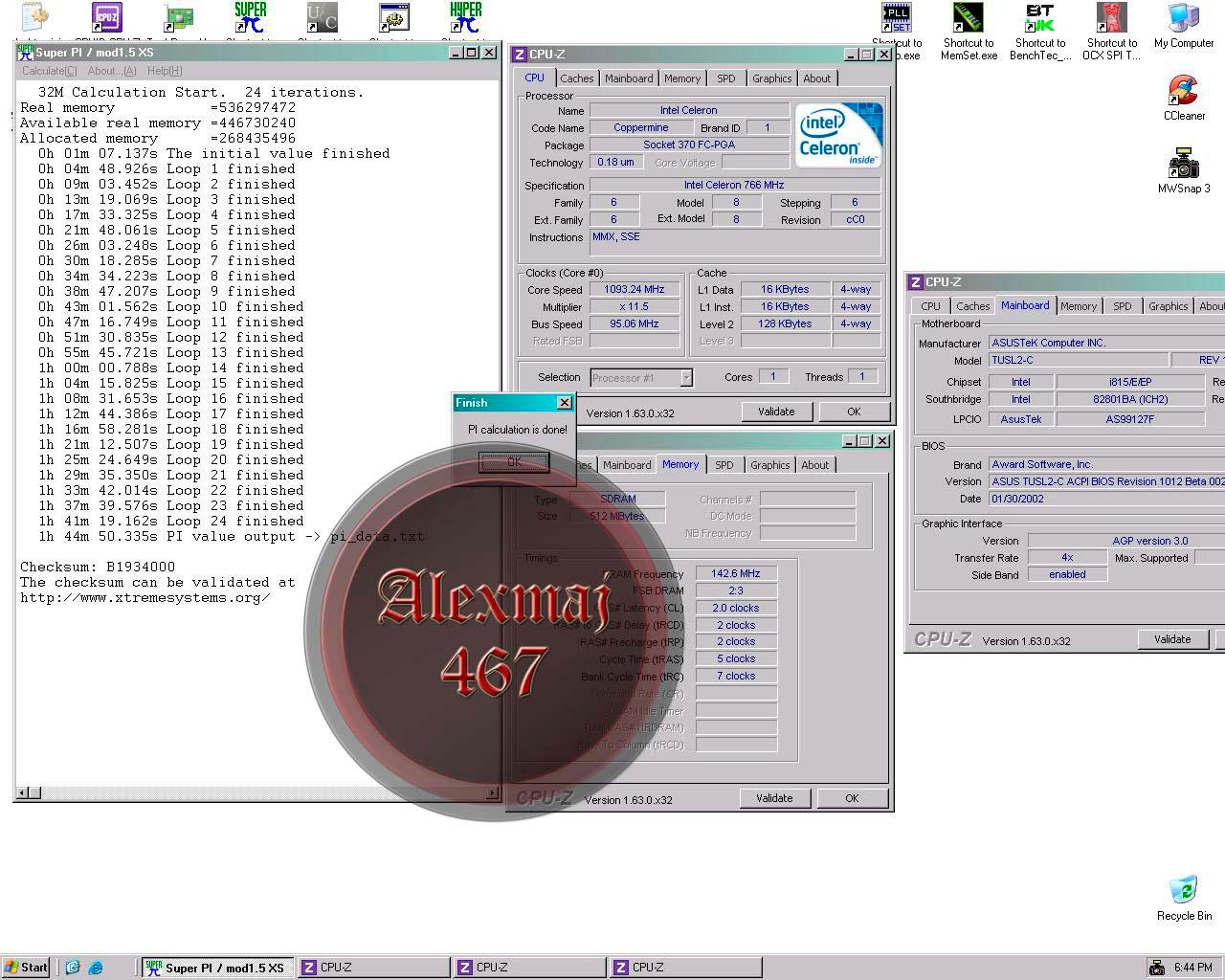
Task: Click the Core Speed value 1093.24 MHz
Action: (634, 289)
